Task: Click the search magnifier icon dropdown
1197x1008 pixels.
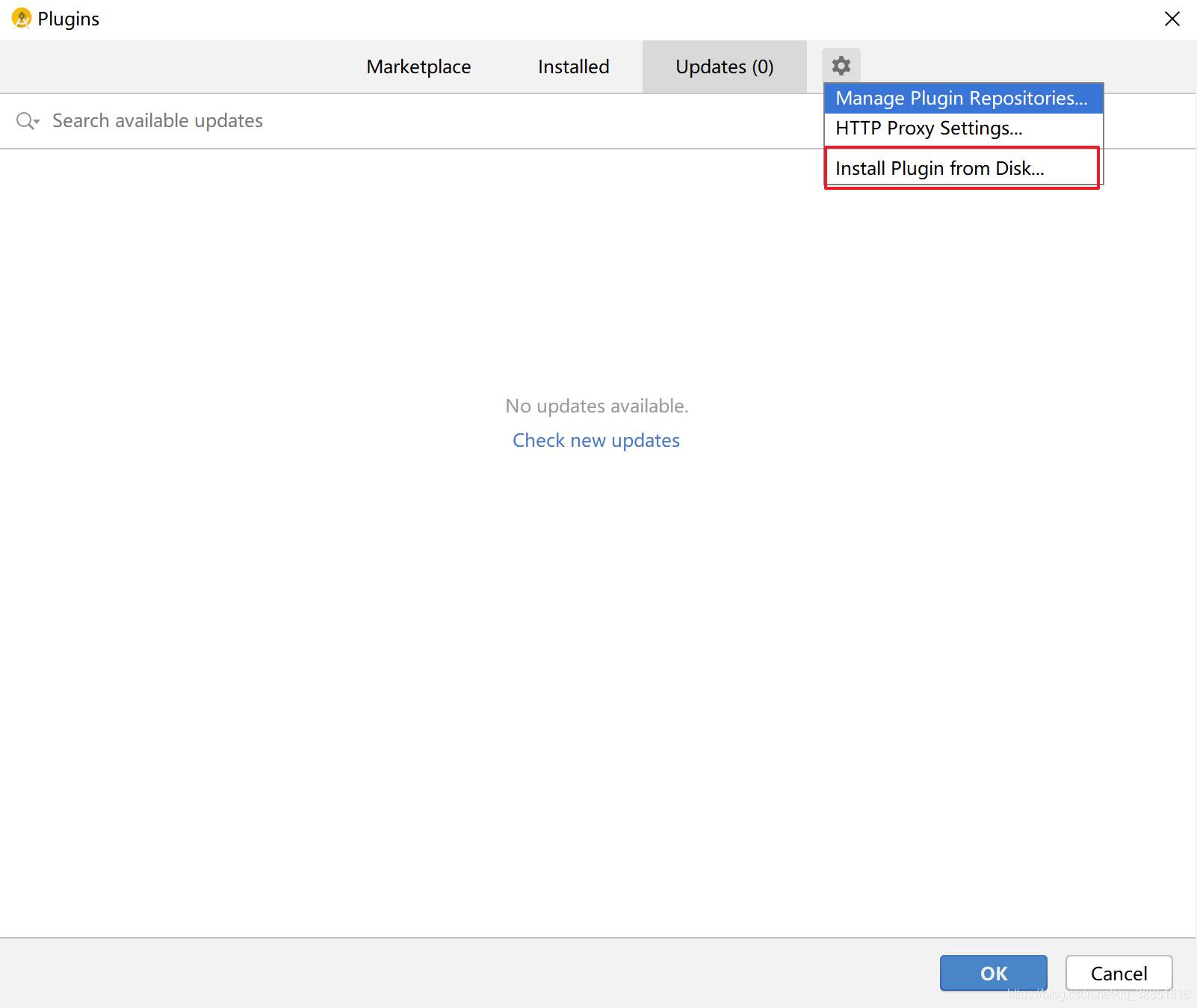Action: click(28, 121)
